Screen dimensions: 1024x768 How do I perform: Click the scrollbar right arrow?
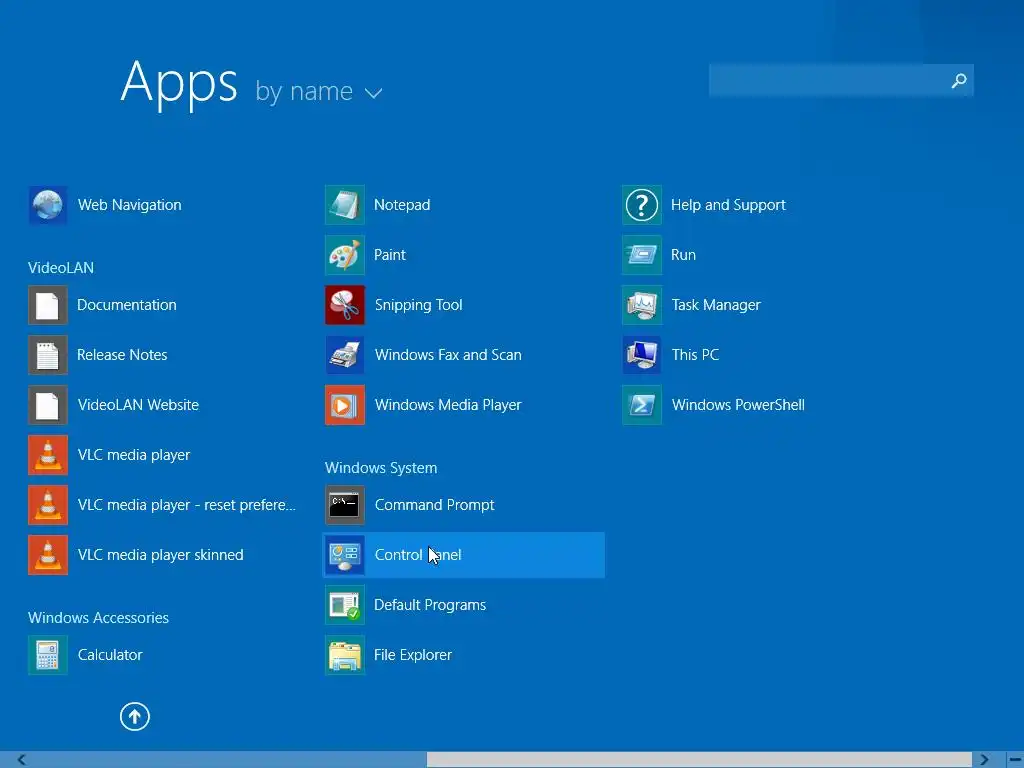pyautogui.click(x=984, y=760)
